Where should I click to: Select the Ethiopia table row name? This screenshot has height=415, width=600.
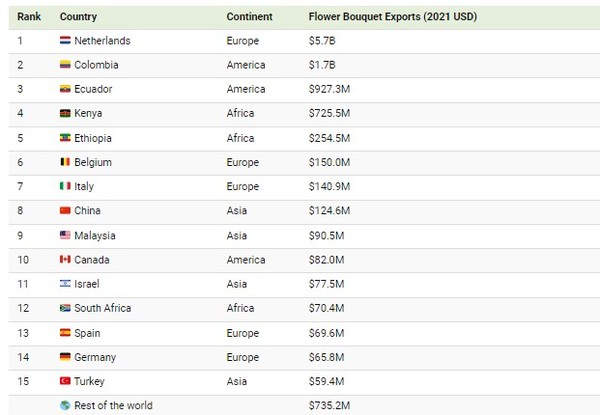point(93,138)
